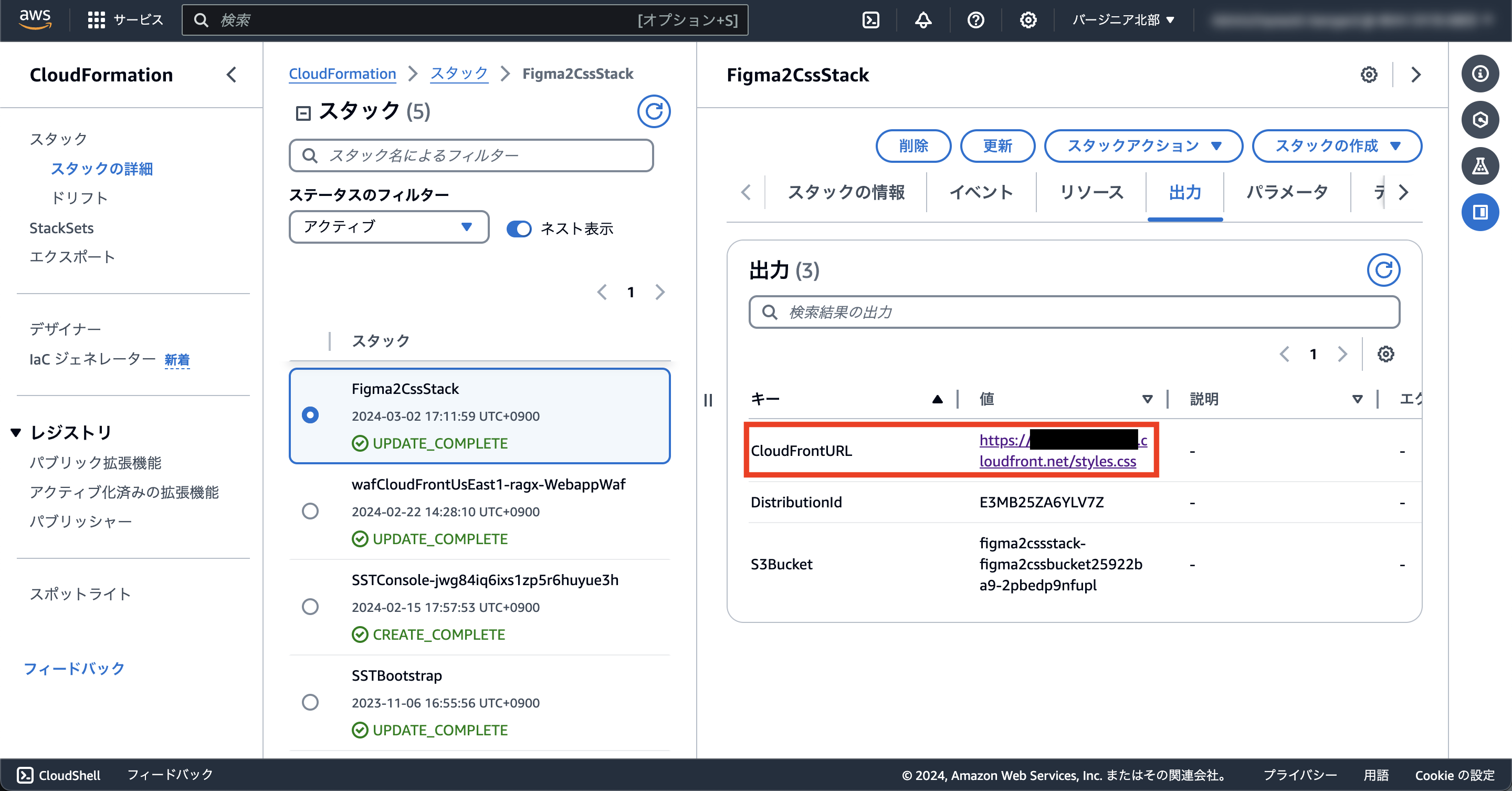Click the AWS logo home icon
The width and height of the screenshot is (1512, 791).
tap(35, 19)
